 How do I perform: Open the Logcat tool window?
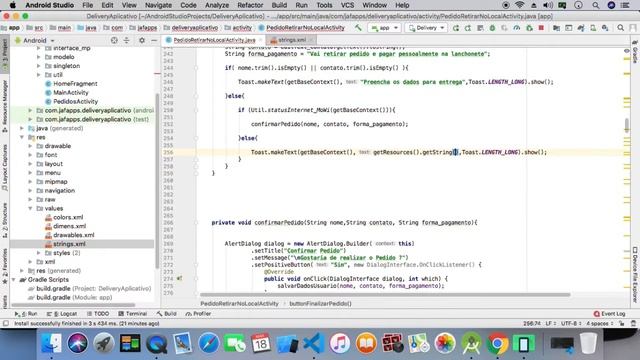pyautogui.click(x=62, y=314)
